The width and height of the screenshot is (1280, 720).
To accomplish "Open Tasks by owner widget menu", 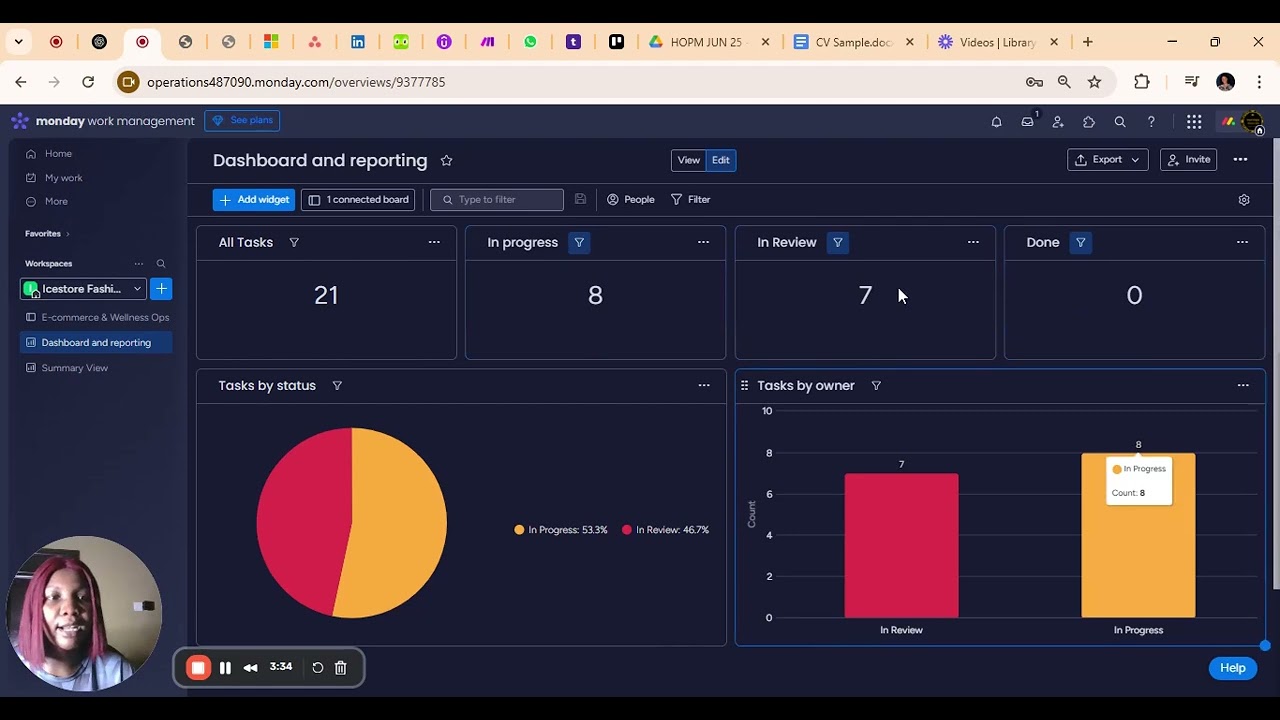I will [1243, 385].
